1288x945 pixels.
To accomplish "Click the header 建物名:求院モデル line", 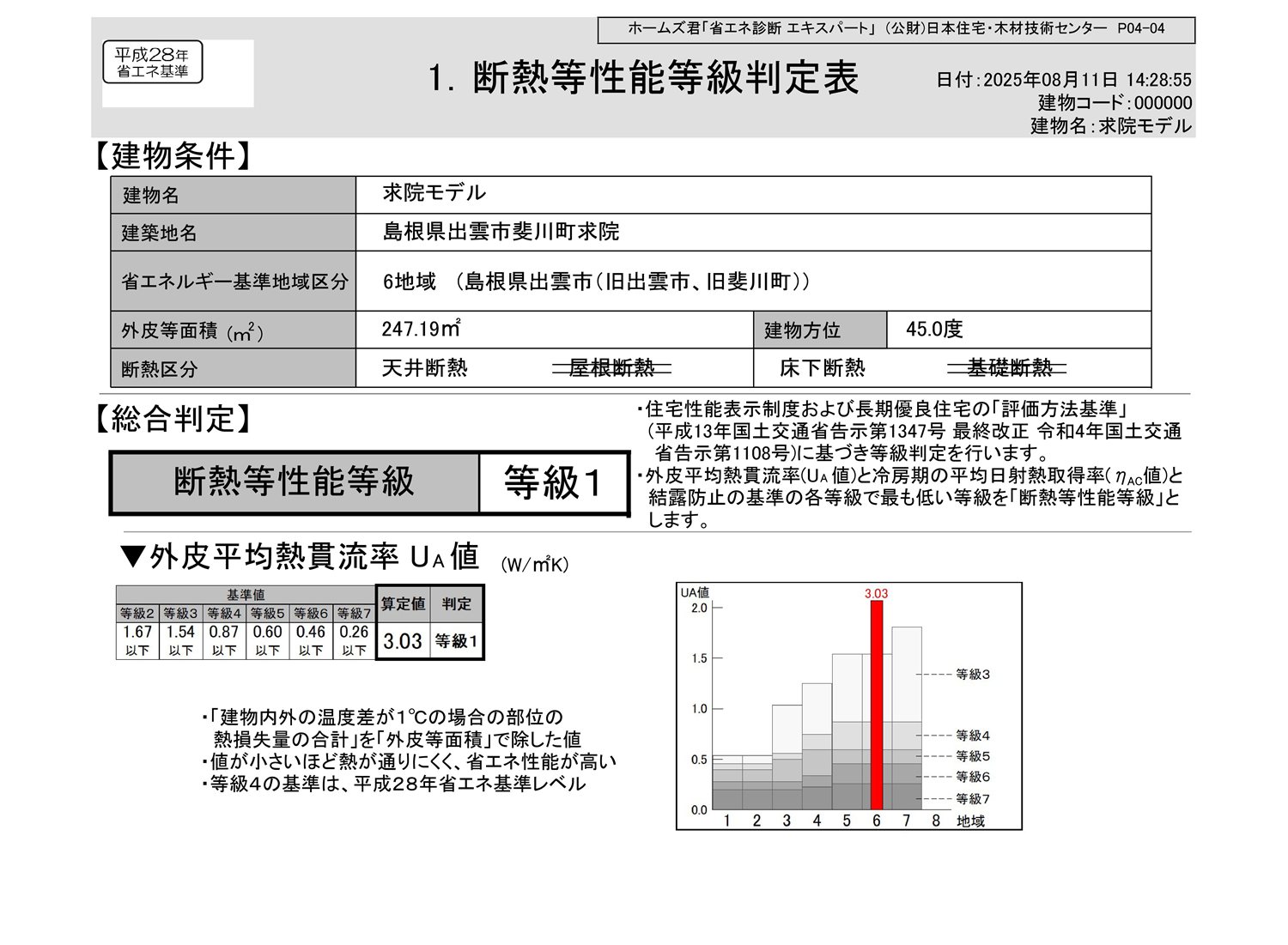I will click(x=1111, y=126).
